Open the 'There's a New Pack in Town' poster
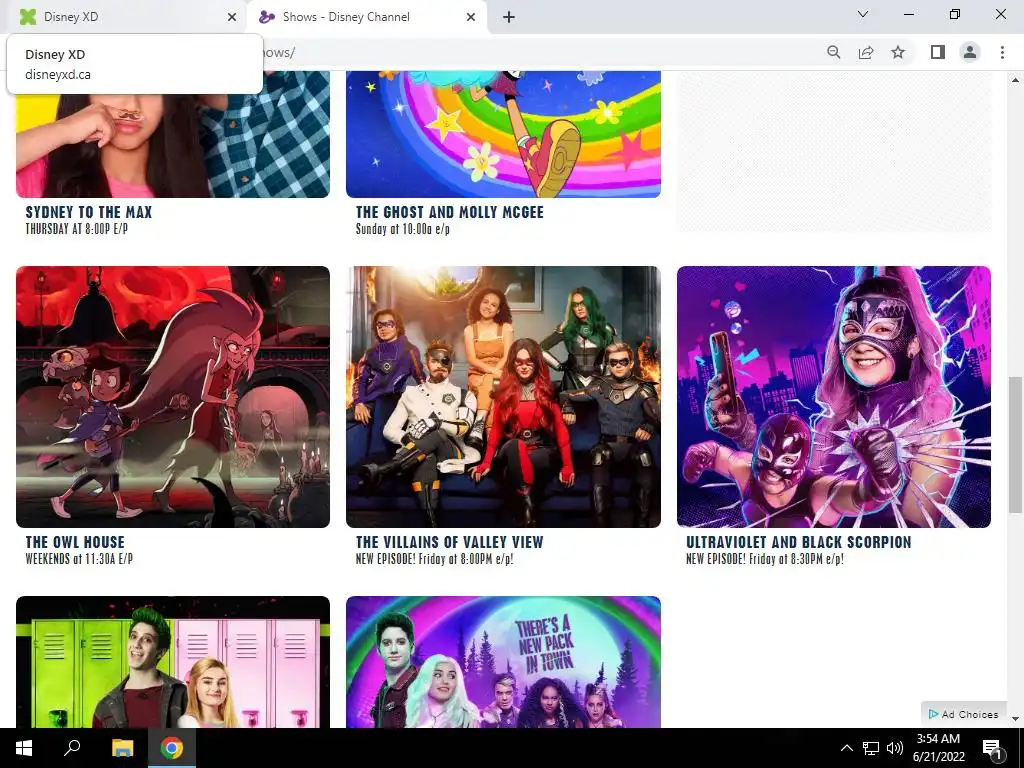This screenshot has height=768, width=1024. [x=504, y=662]
